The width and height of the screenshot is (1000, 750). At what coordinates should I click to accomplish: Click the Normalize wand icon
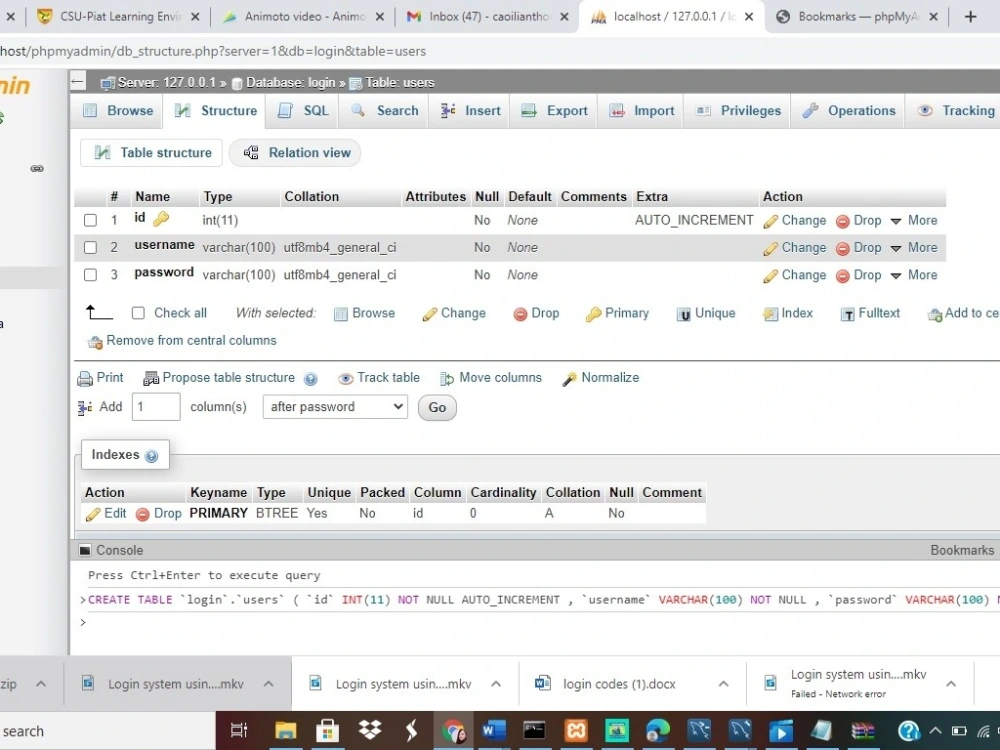click(569, 379)
